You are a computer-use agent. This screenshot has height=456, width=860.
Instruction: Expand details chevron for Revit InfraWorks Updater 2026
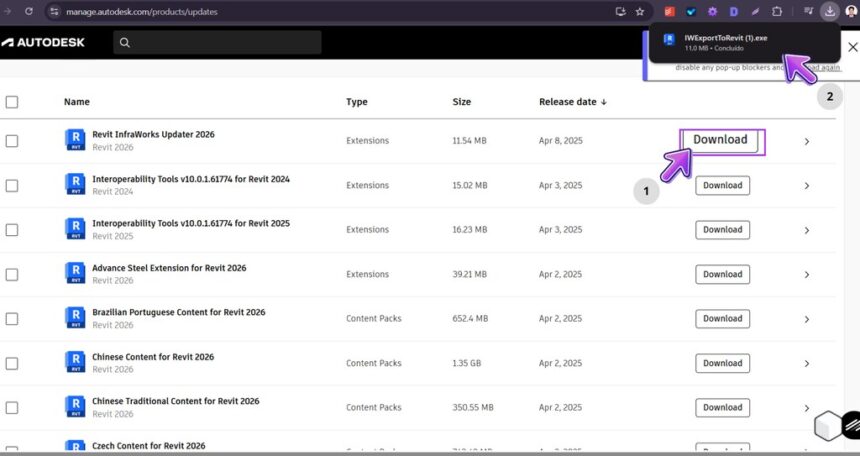pyautogui.click(x=807, y=142)
